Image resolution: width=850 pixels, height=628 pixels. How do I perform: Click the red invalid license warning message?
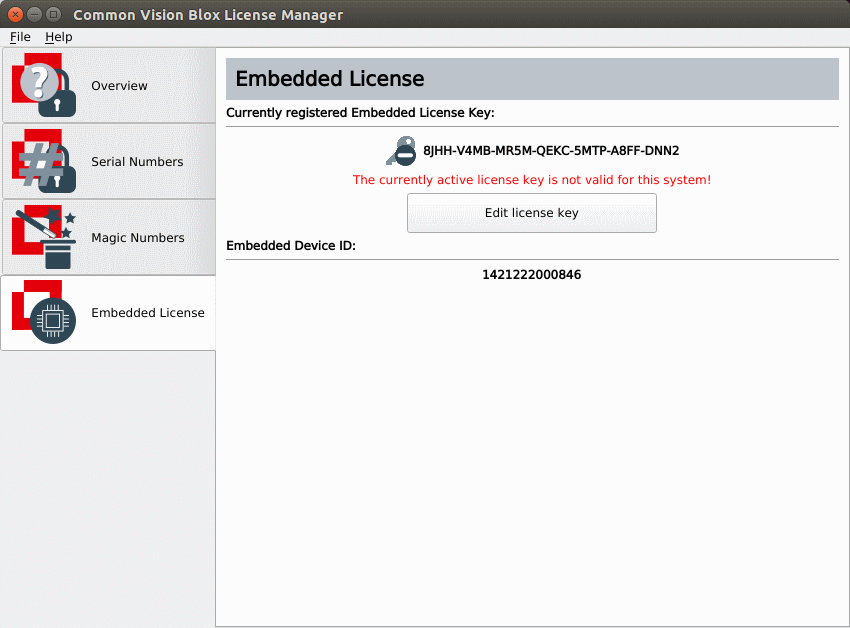click(x=531, y=180)
